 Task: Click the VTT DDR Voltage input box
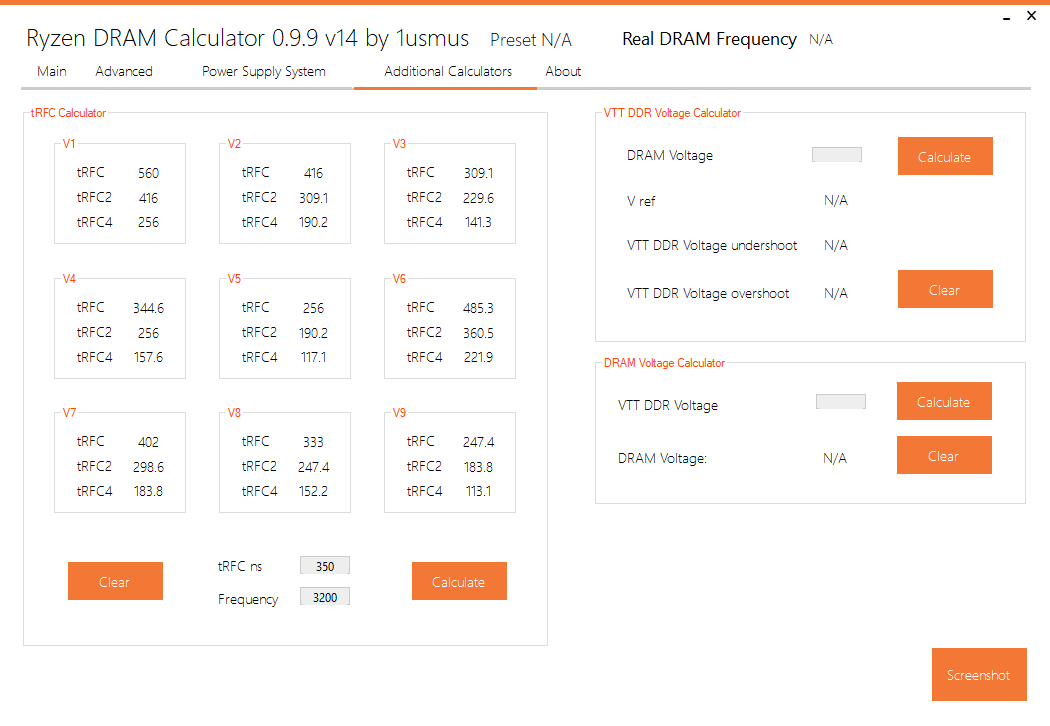tap(841, 401)
